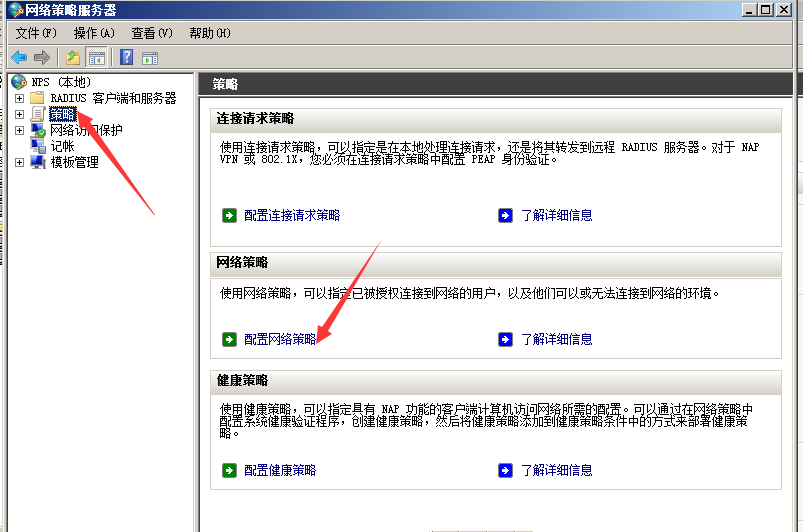
Task: Toggle the show/hide console tree icon
Action: pos(96,57)
